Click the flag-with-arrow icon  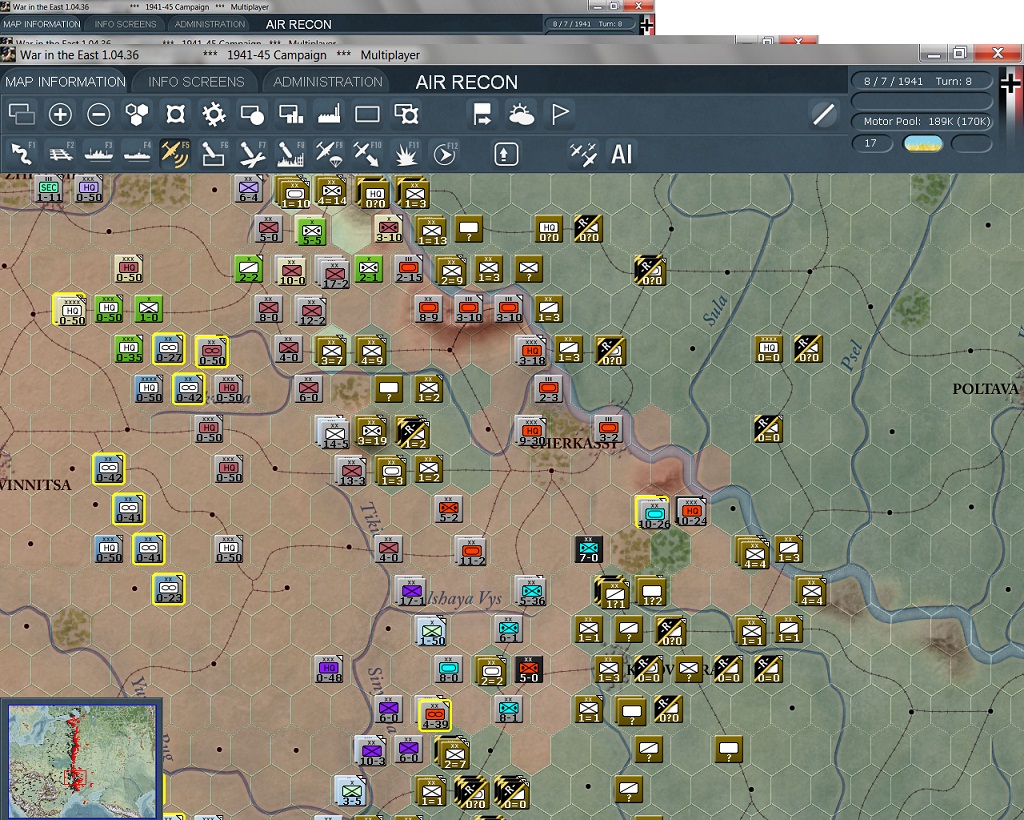point(482,115)
